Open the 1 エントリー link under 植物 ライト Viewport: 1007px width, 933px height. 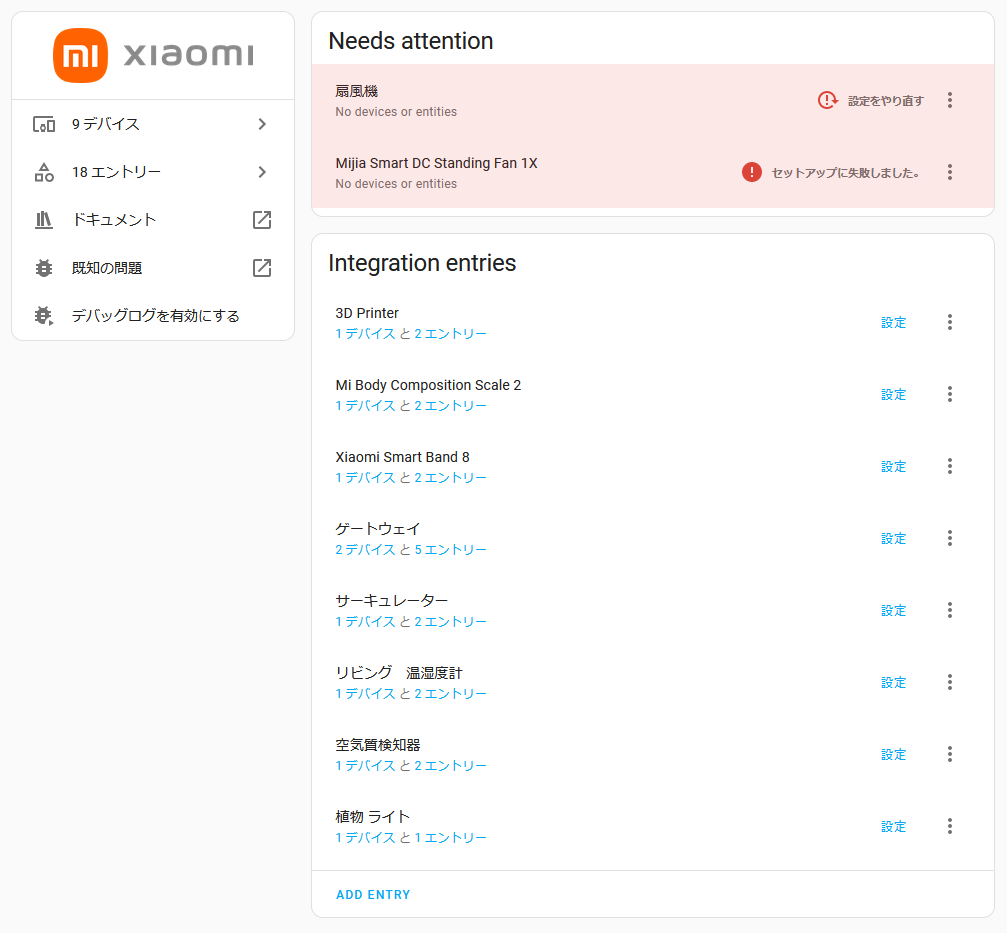450,837
